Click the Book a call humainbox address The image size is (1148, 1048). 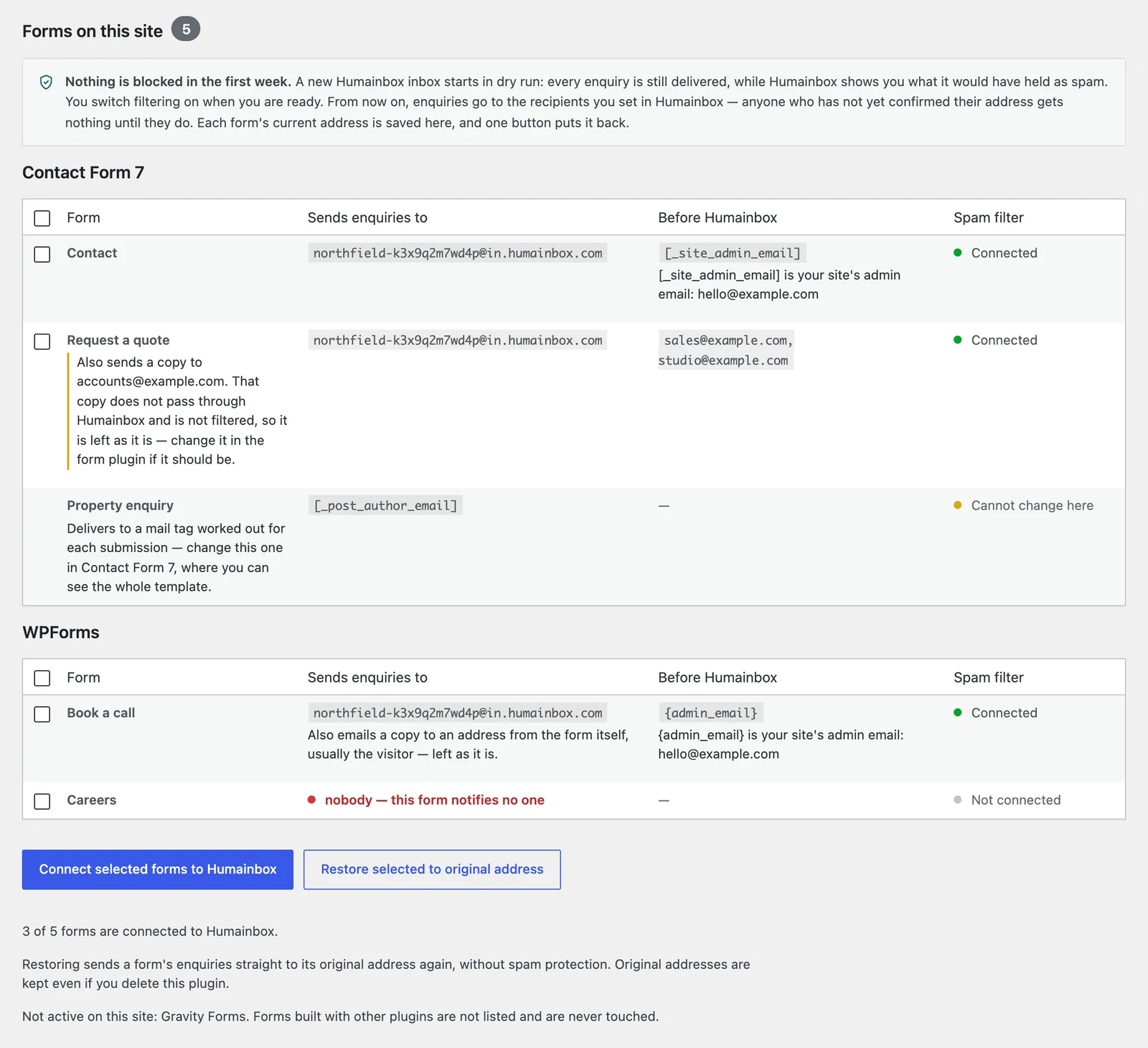(458, 713)
